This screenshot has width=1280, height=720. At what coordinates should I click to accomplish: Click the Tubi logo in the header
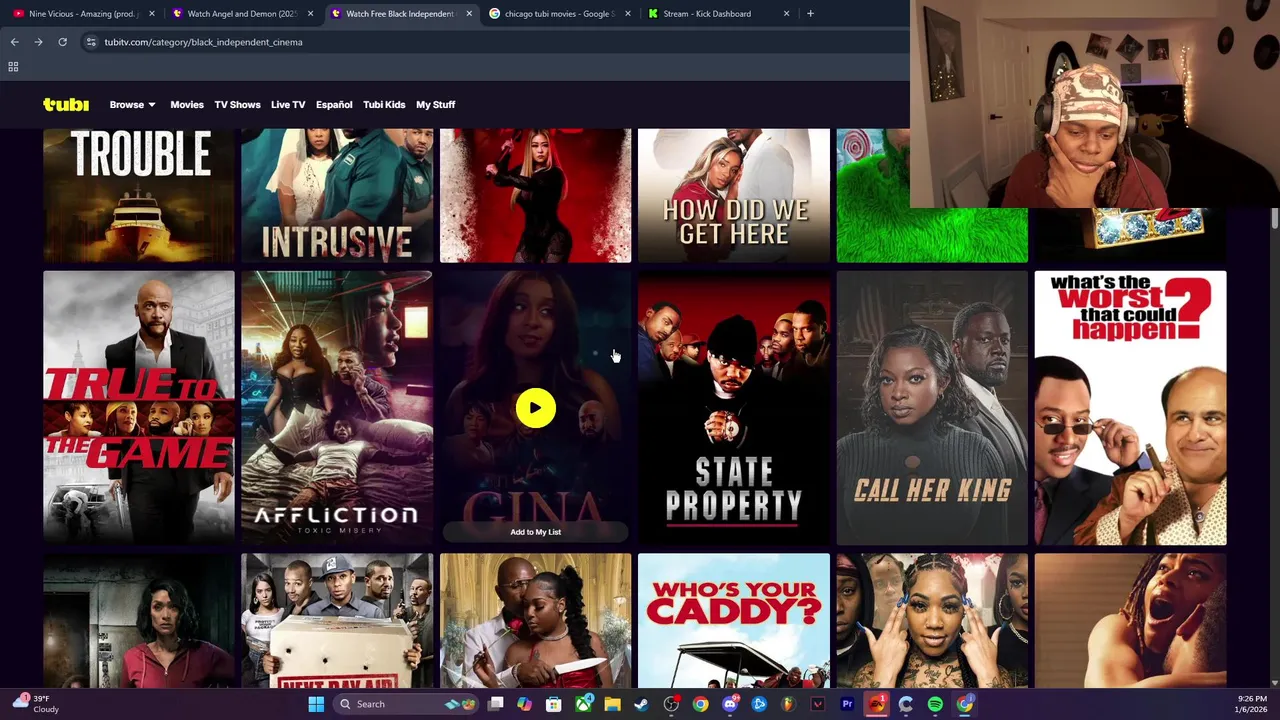pyautogui.click(x=66, y=104)
